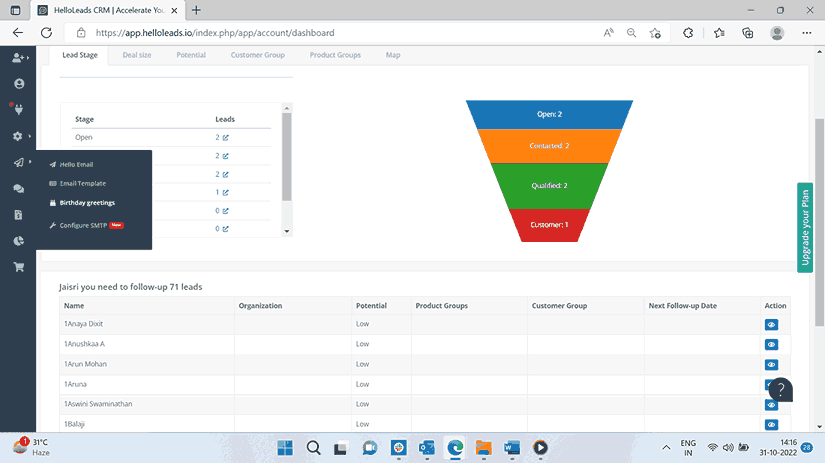Show hidden system tray icons chevron
Image resolution: width=825 pixels, height=463 pixels.
[x=666, y=448]
